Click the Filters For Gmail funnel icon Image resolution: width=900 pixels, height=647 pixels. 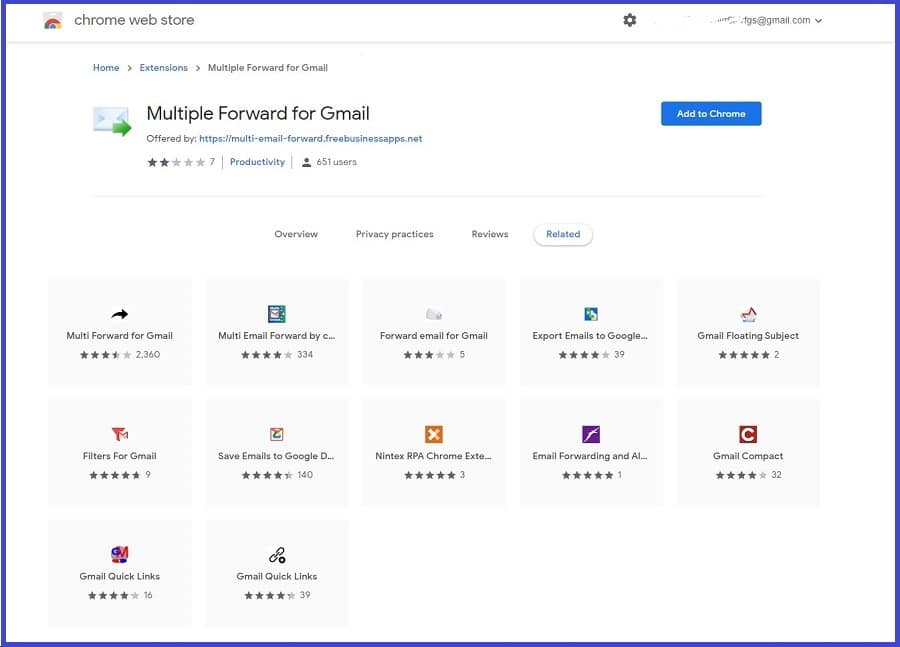pyautogui.click(x=119, y=434)
